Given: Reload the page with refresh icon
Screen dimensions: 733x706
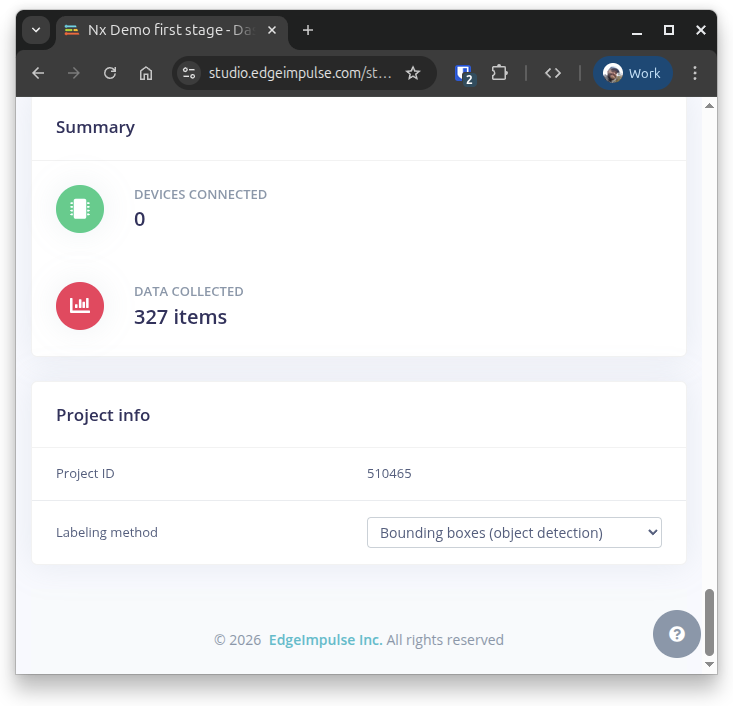Looking at the screenshot, I should point(110,73).
